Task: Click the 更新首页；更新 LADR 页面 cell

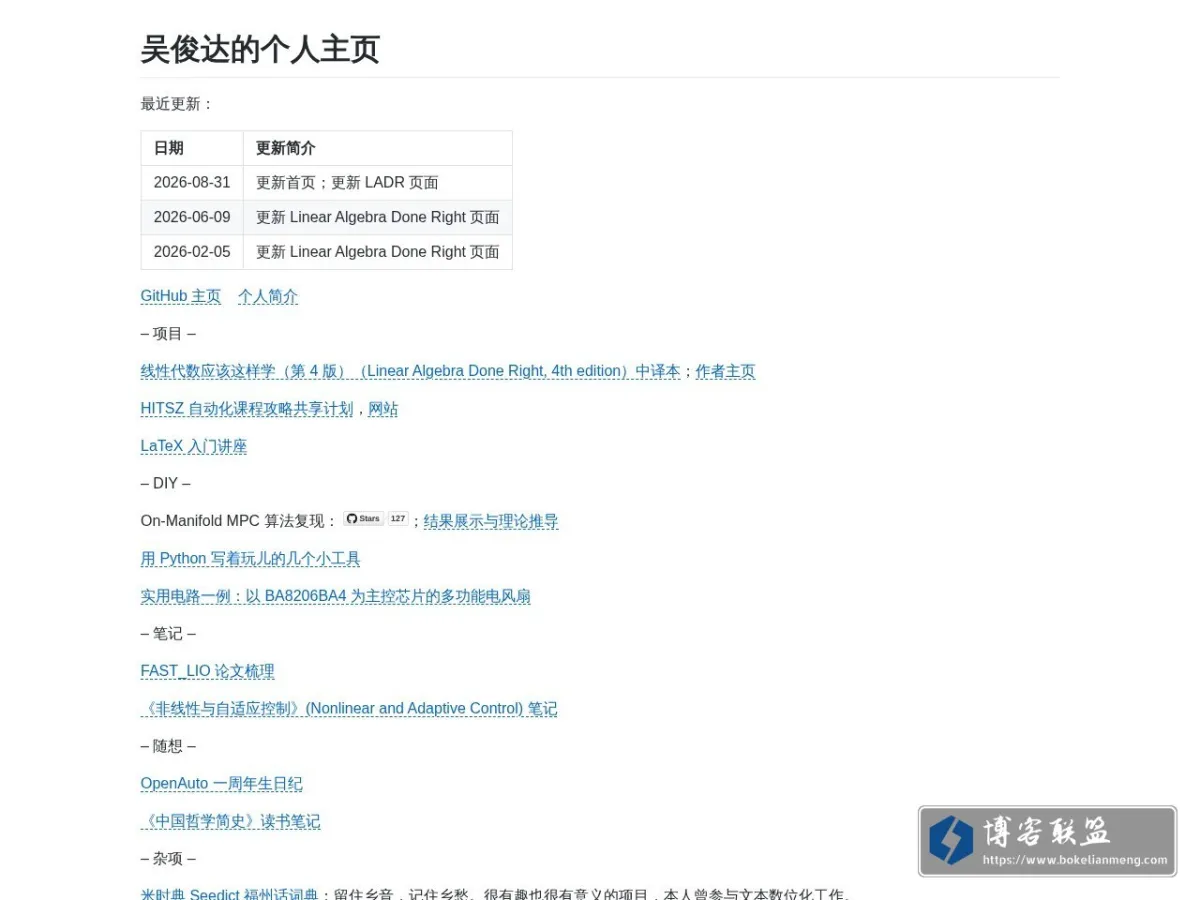Action: 378,183
